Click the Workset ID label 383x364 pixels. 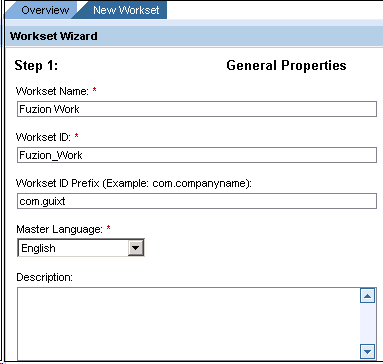43,137
